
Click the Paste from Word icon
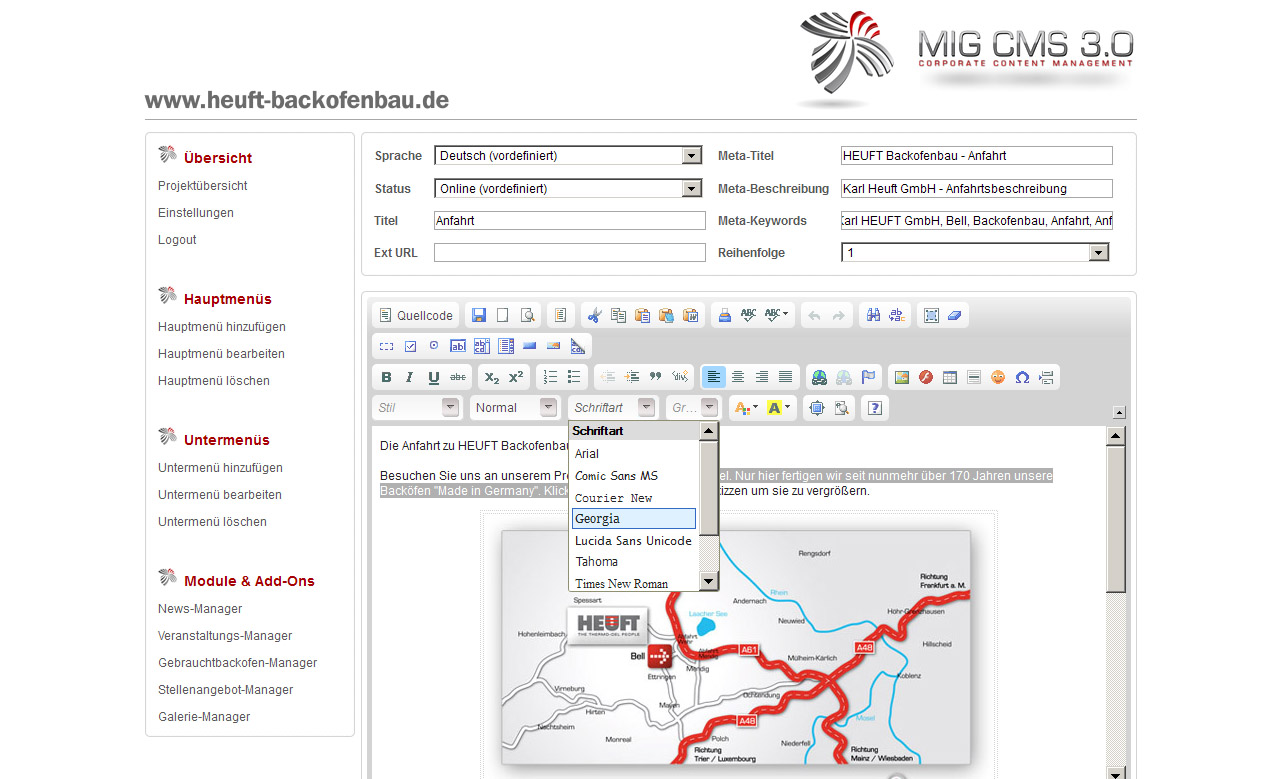click(x=690, y=315)
